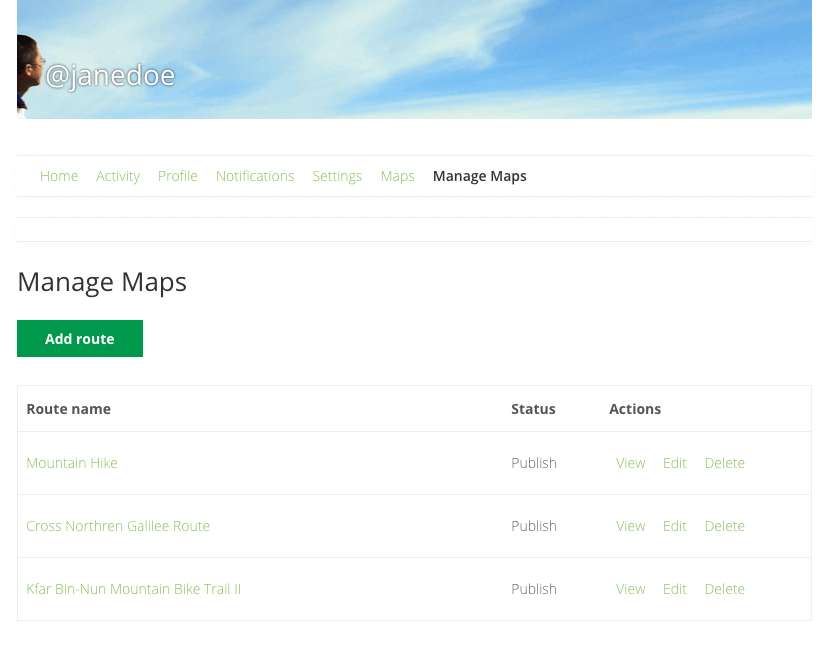The width and height of the screenshot is (831, 647).
Task: Delete the Cross Northren Galilee Route
Action: coord(724,526)
